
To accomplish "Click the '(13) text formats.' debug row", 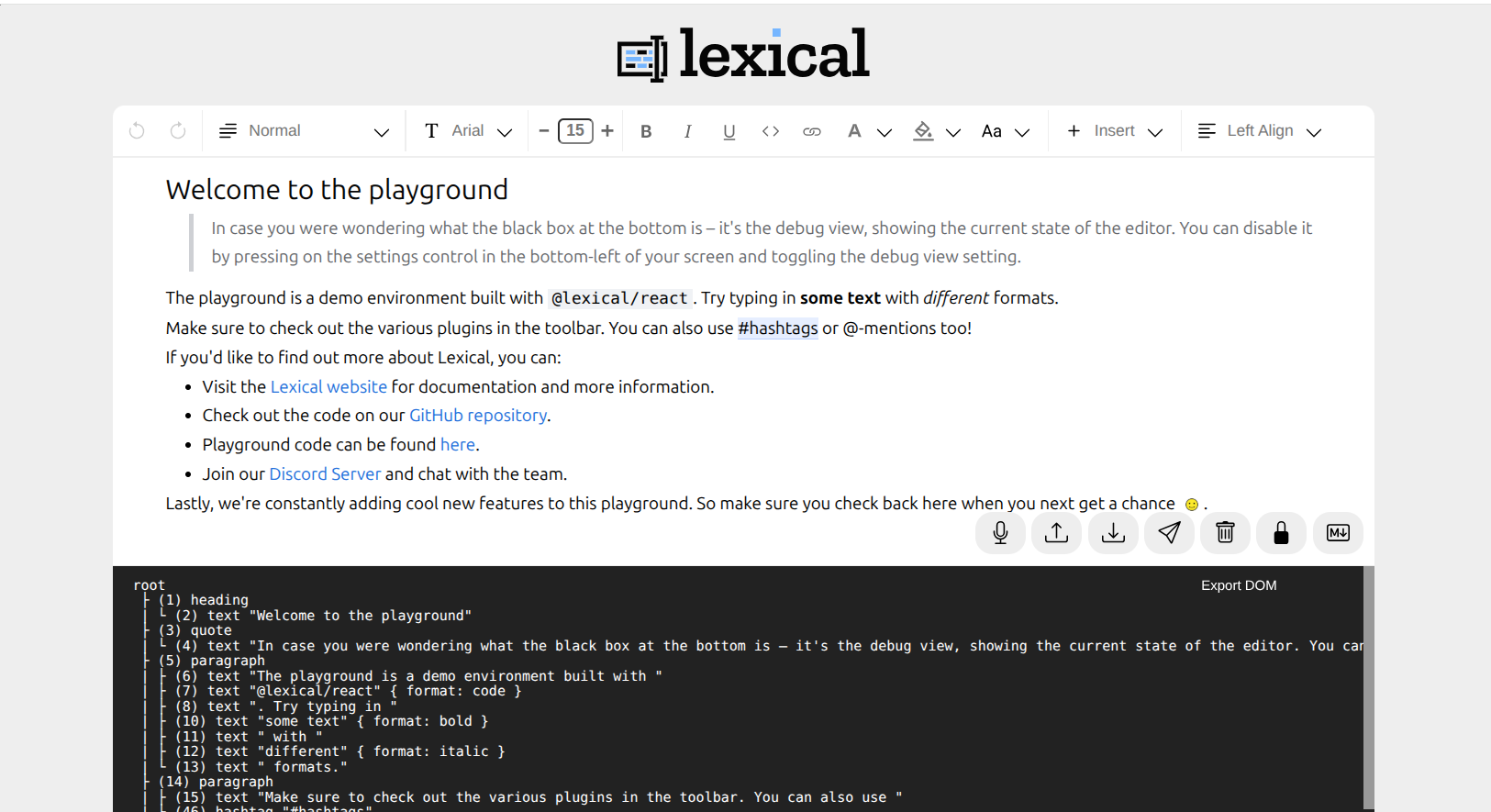I will [261, 767].
